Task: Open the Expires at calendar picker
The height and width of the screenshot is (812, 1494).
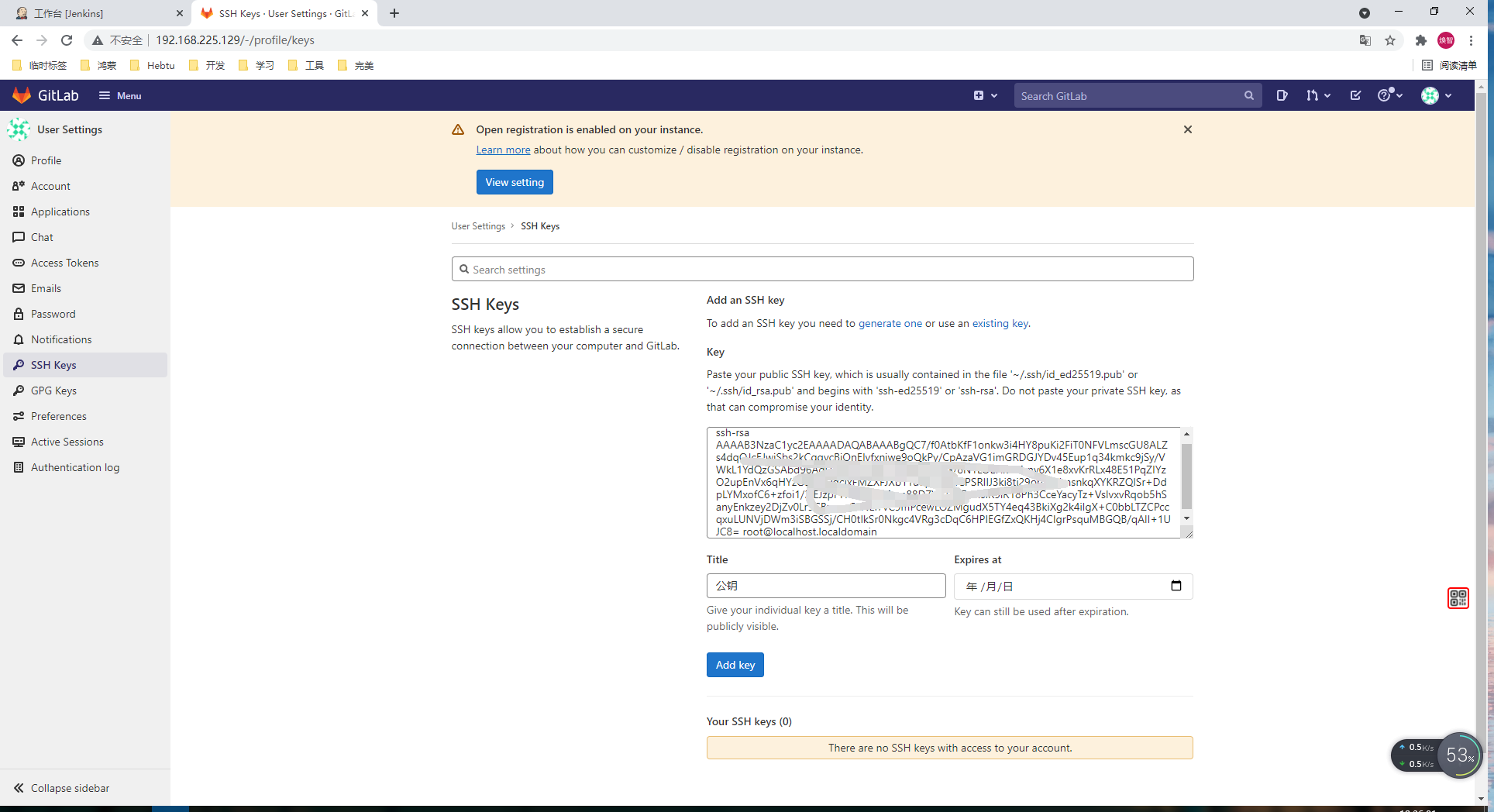Action: [1176, 586]
